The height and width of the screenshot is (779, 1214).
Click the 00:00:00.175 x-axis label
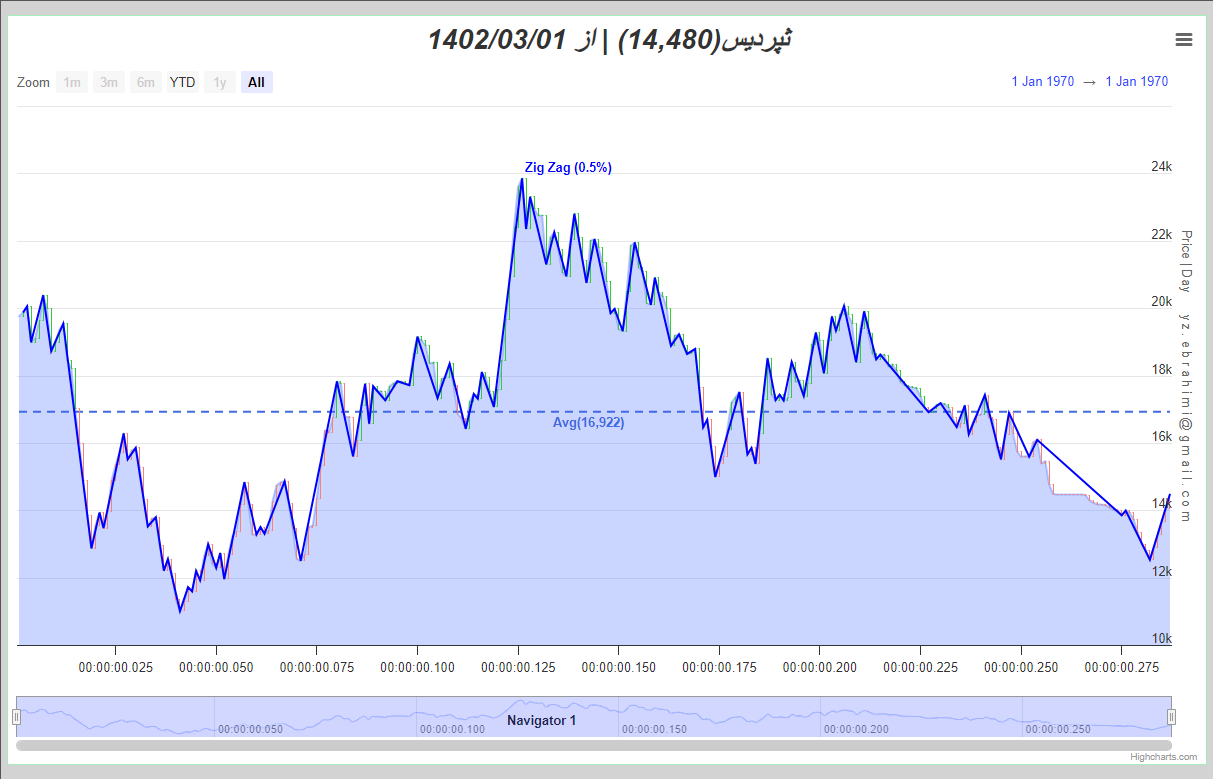(x=719, y=667)
